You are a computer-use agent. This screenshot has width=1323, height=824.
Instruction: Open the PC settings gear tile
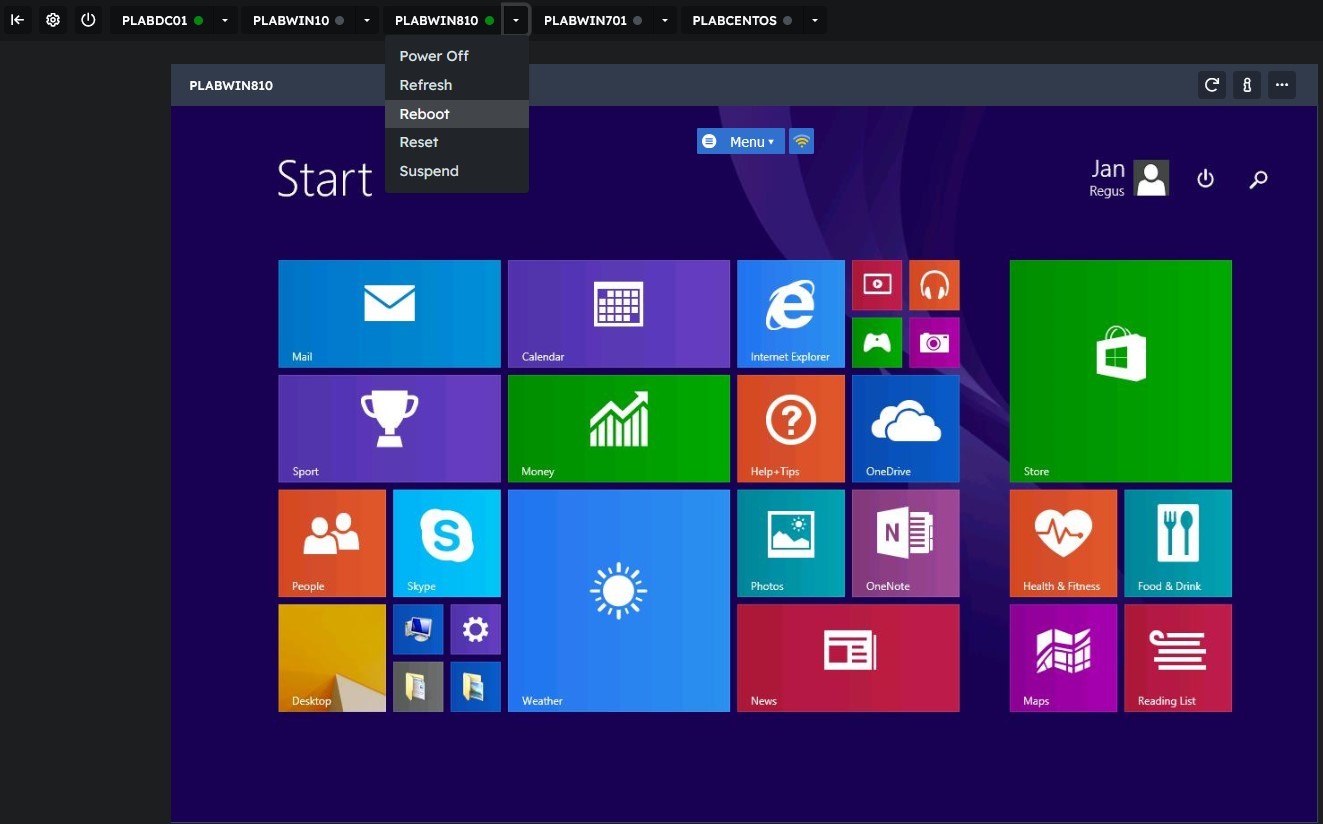click(475, 629)
